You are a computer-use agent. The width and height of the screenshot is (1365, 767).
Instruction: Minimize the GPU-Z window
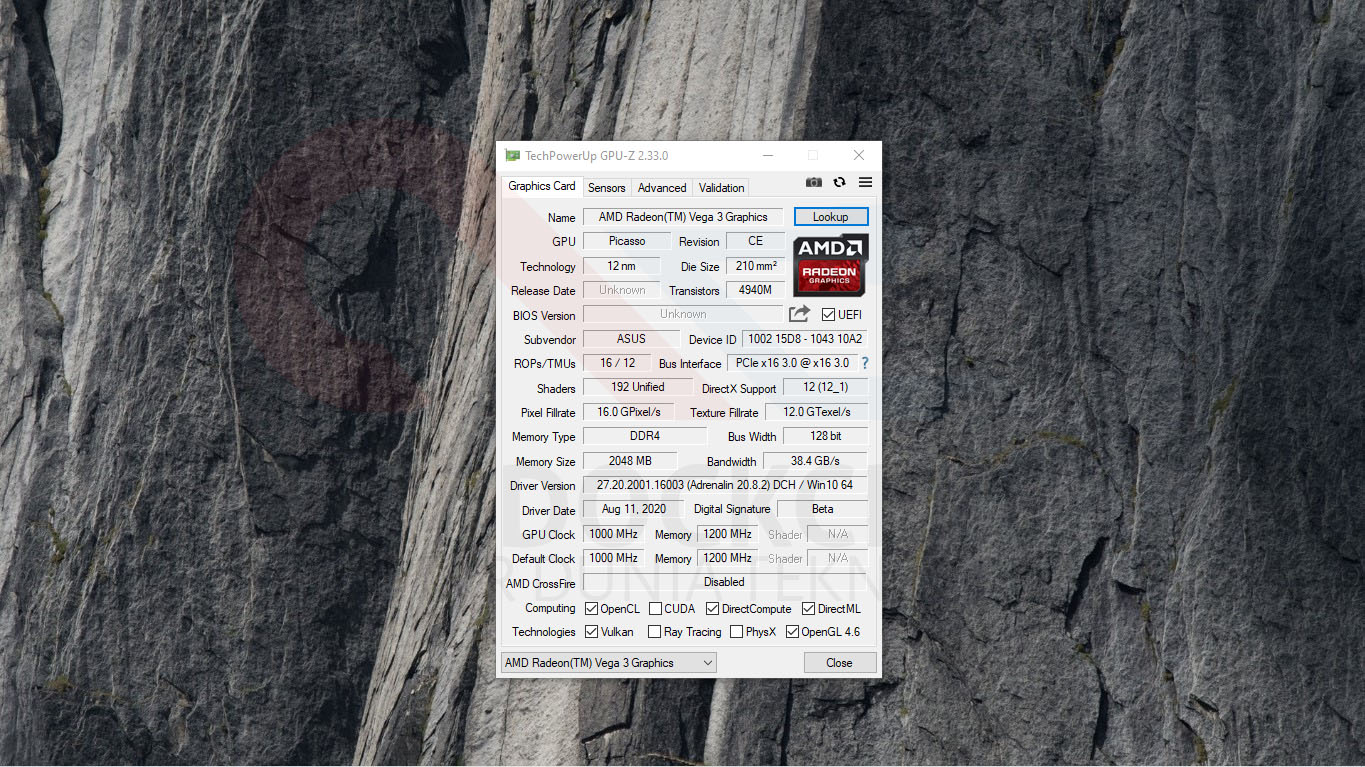pyautogui.click(x=767, y=156)
